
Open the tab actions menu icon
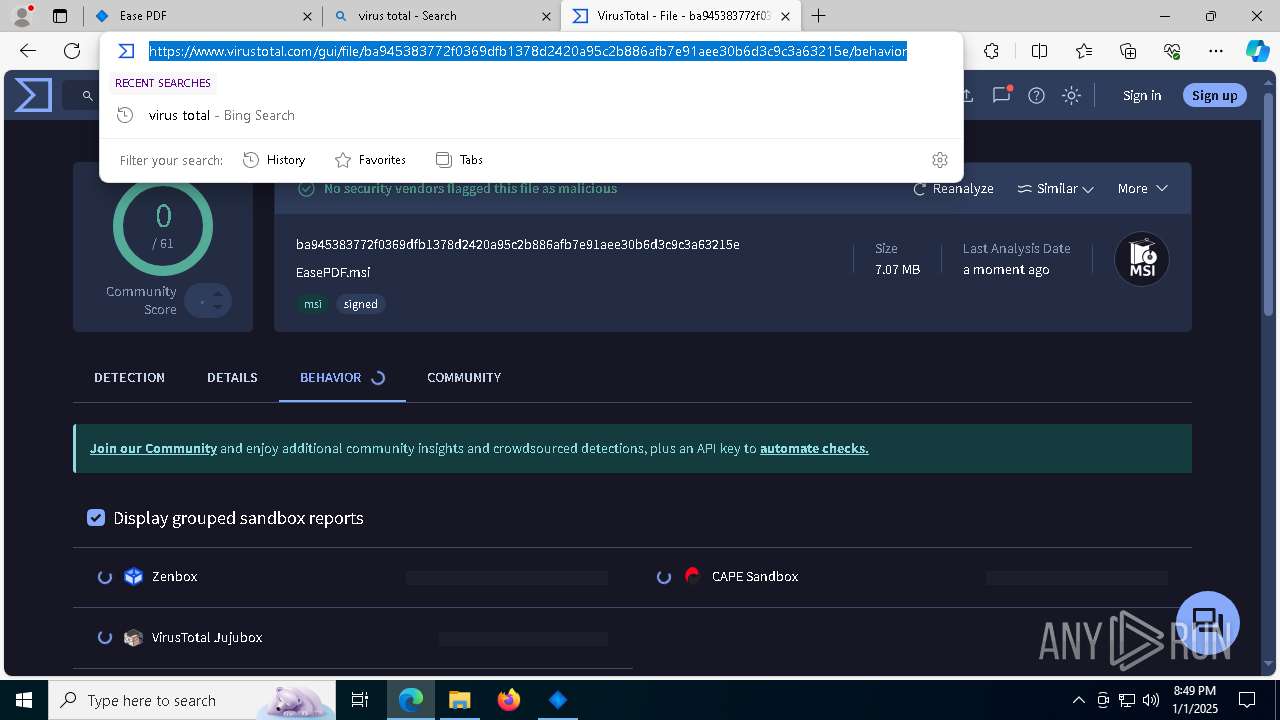point(60,16)
